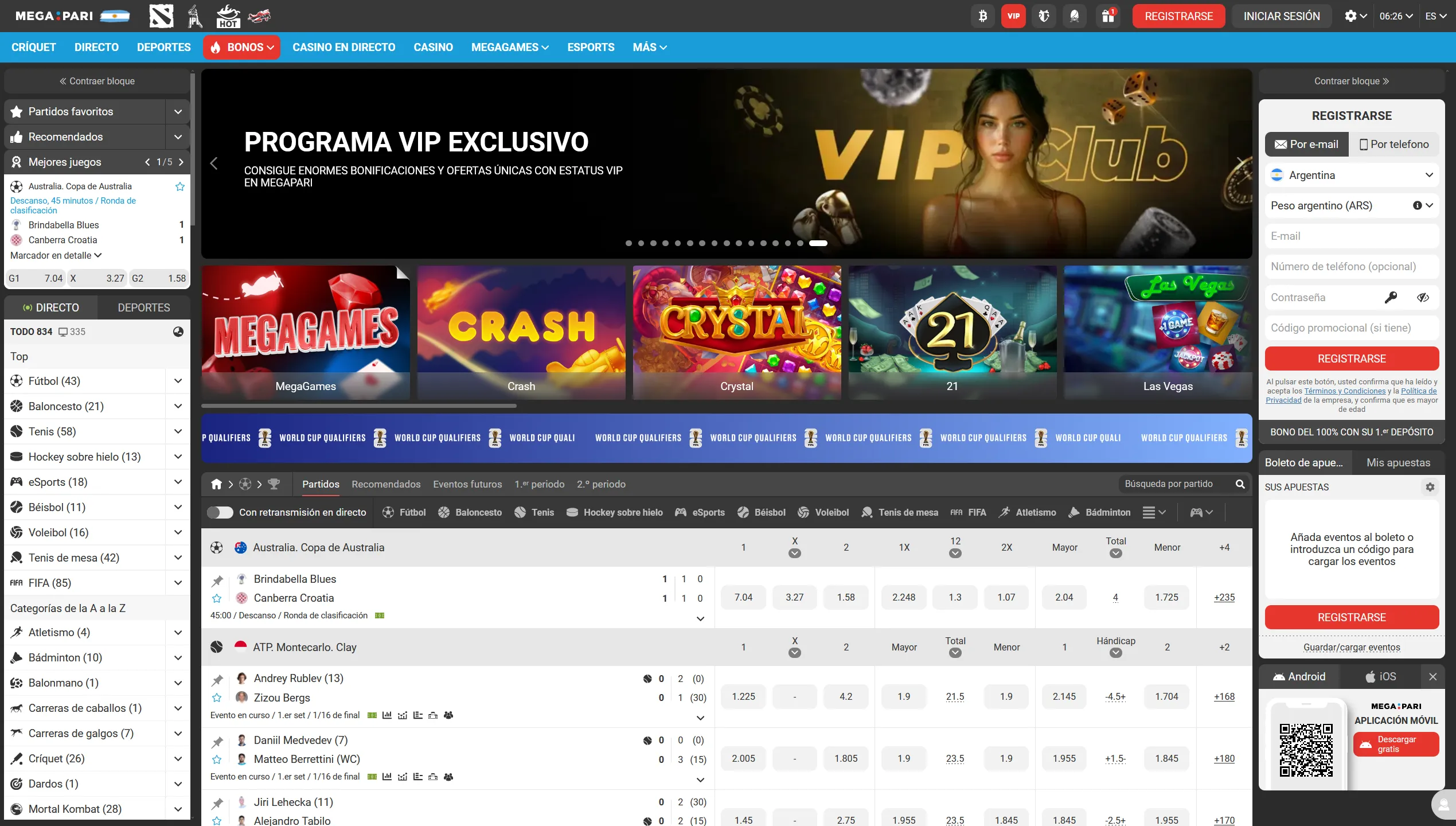Image resolution: width=1456 pixels, height=826 pixels.
Task: Enable the 'Con retransmisión en directo' toggle
Action: point(220,512)
